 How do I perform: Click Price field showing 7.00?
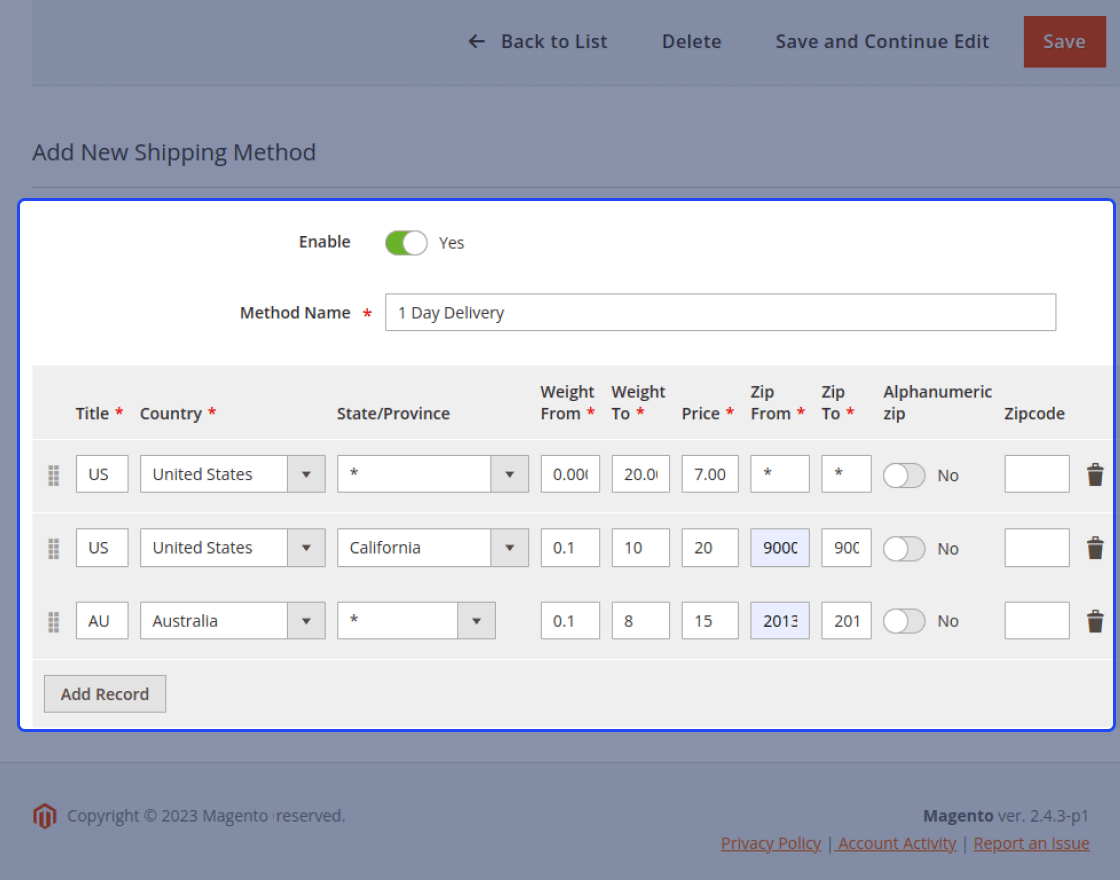710,474
